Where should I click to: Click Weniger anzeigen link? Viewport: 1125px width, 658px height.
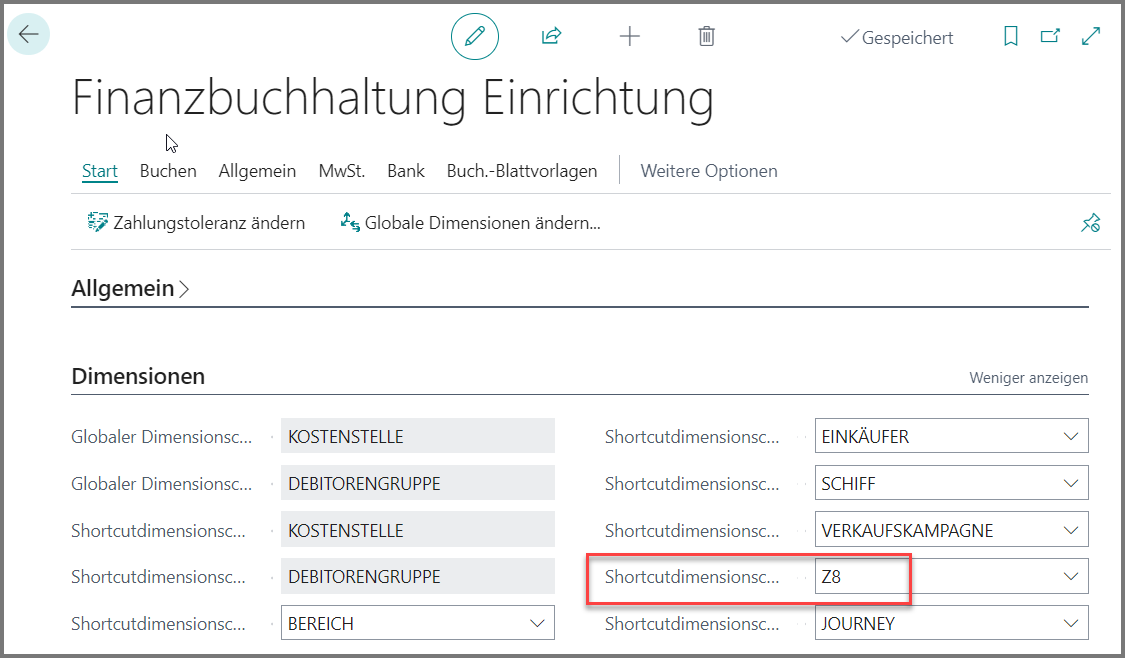click(1028, 377)
